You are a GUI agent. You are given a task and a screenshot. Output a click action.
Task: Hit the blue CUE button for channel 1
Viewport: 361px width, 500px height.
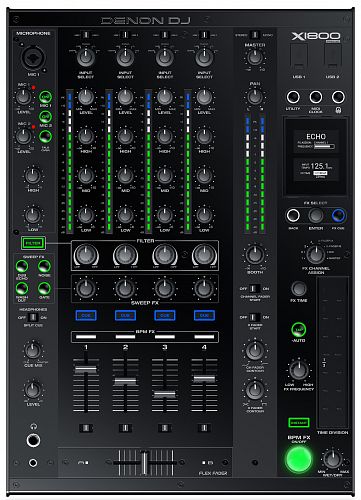pyautogui.click(x=86, y=315)
